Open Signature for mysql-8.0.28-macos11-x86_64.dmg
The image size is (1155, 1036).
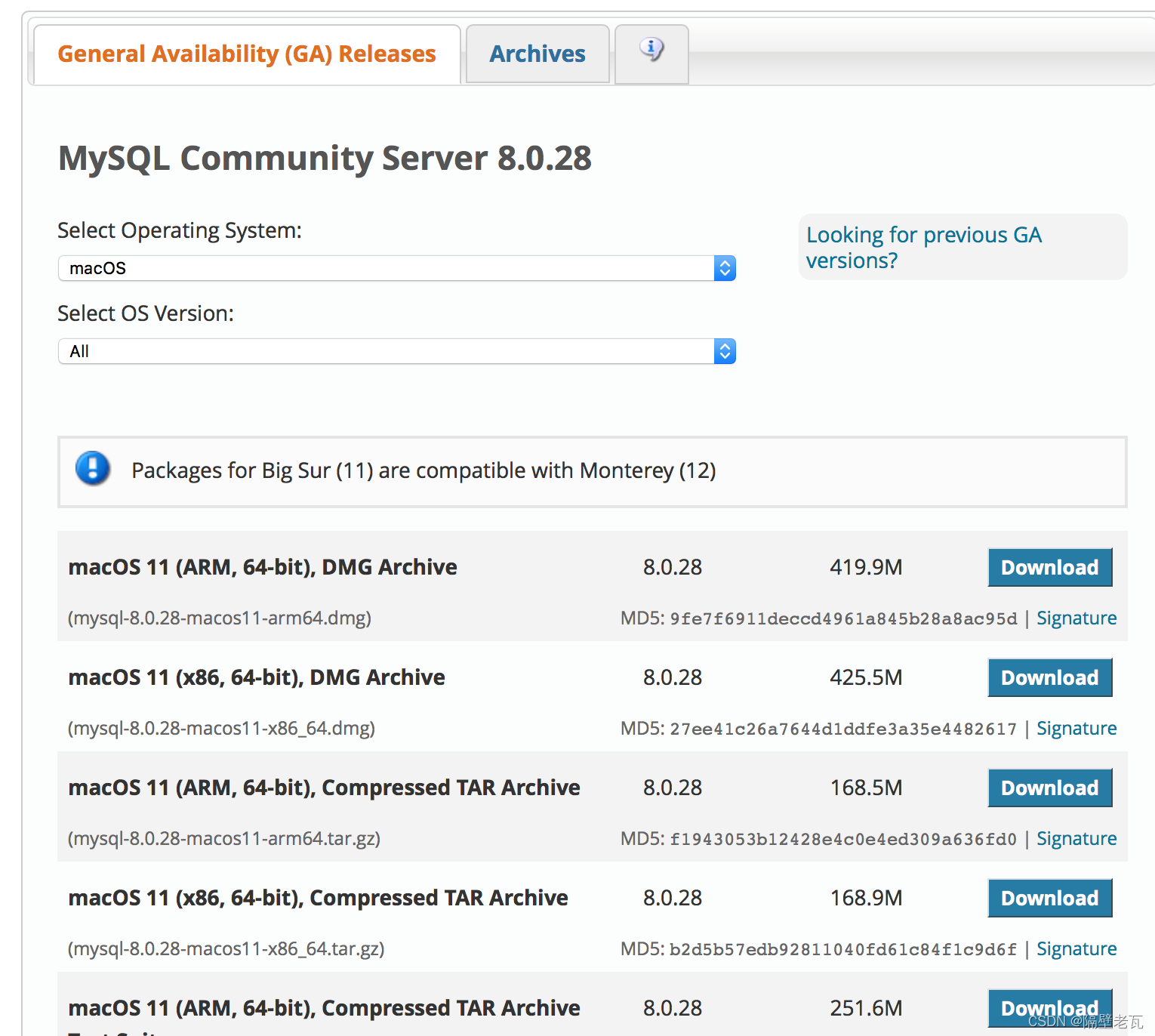[1076, 728]
